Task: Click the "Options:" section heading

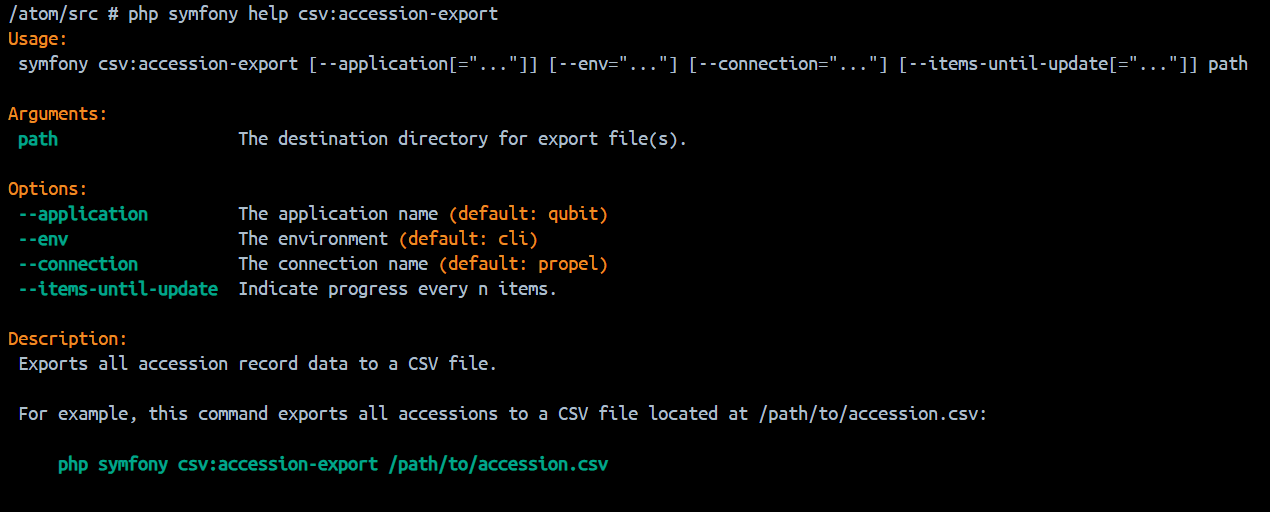Action: pyautogui.click(x=47, y=189)
